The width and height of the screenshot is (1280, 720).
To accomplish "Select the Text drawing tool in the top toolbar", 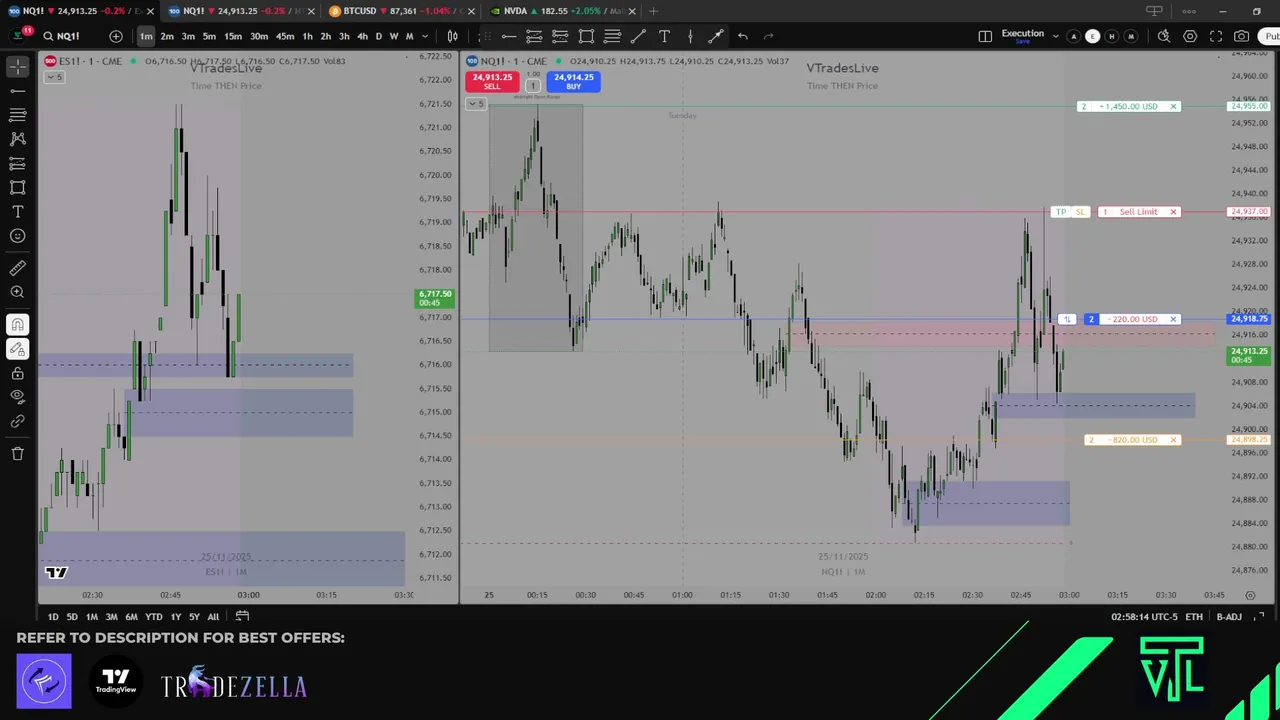I will pyautogui.click(x=664, y=36).
